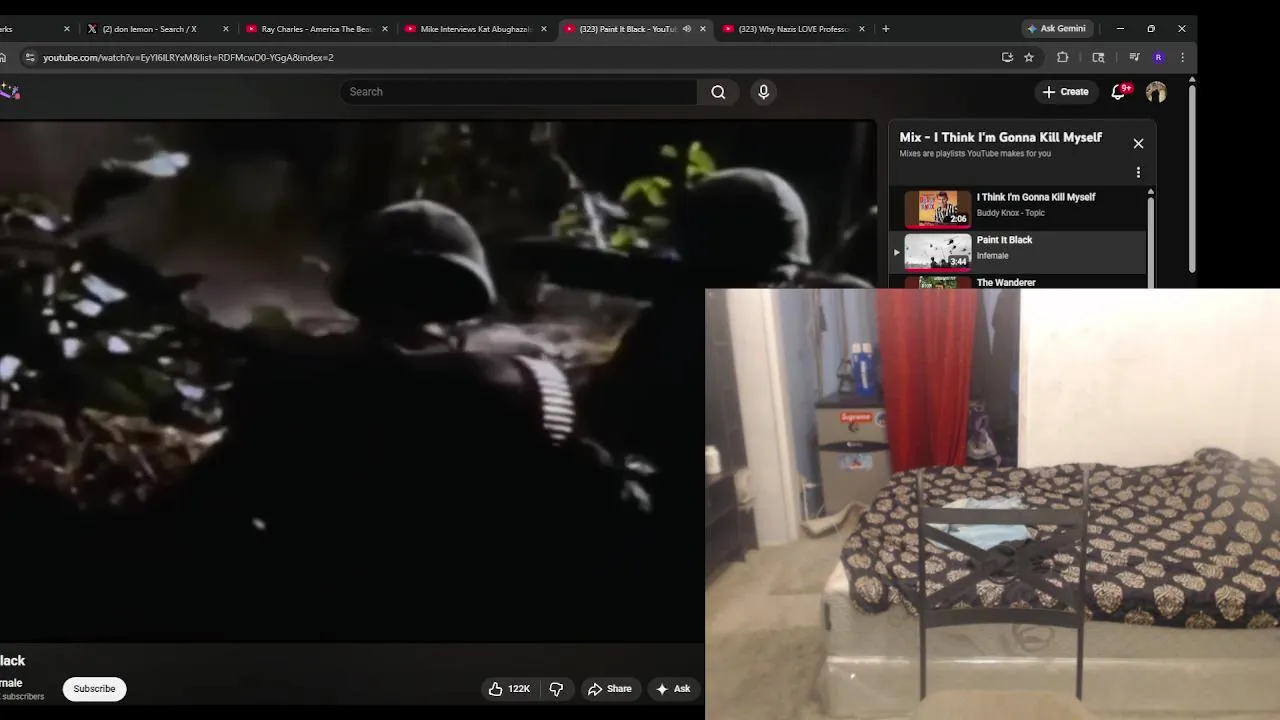Switch to Ray Charles America tab
The image size is (1280, 720).
tap(314, 29)
